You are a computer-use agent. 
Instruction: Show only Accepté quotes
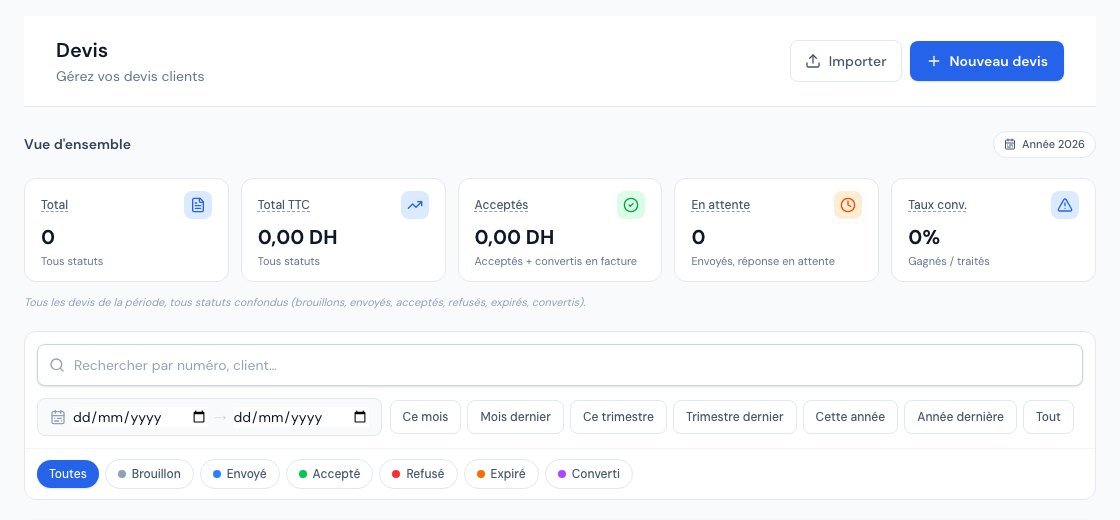click(329, 474)
